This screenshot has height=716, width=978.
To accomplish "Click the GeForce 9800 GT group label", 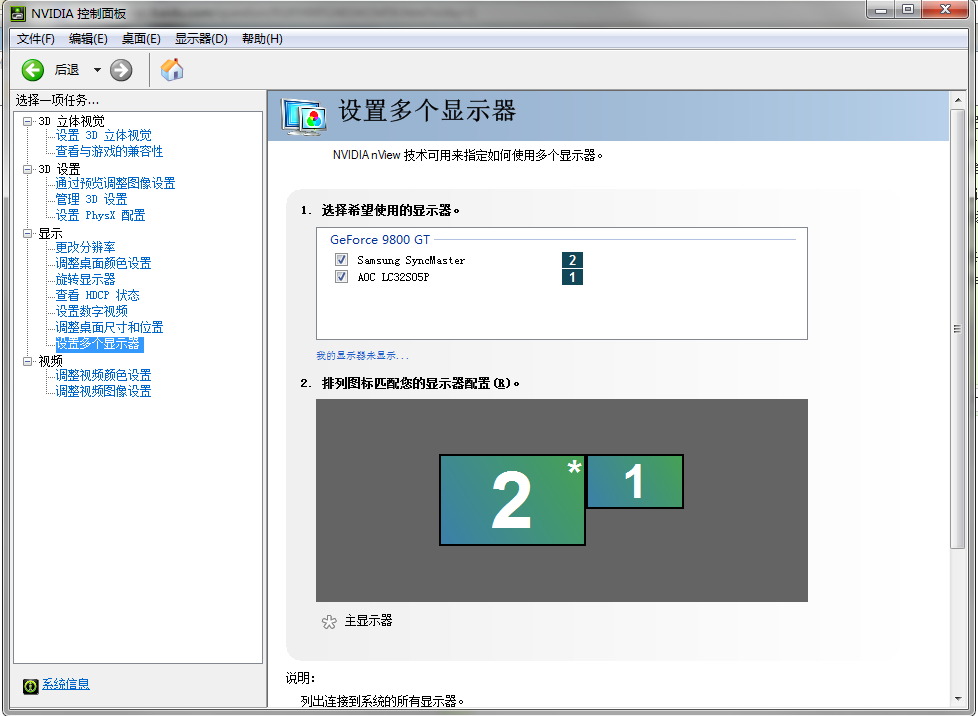I will pos(380,239).
